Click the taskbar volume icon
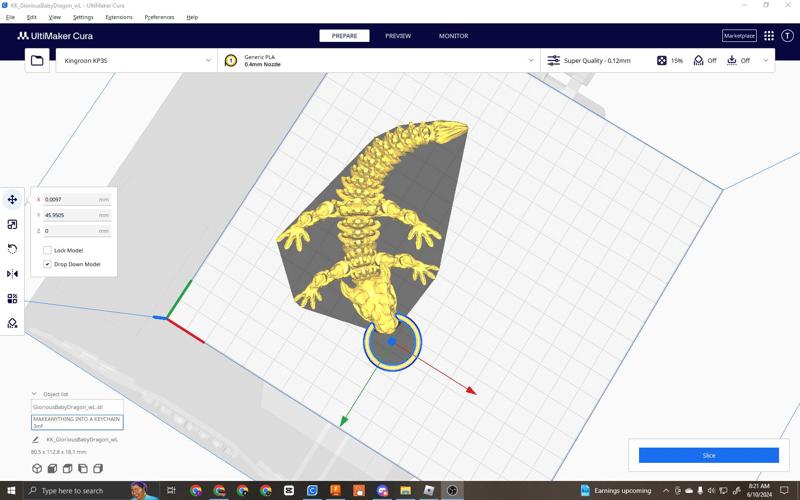 point(711,491)
